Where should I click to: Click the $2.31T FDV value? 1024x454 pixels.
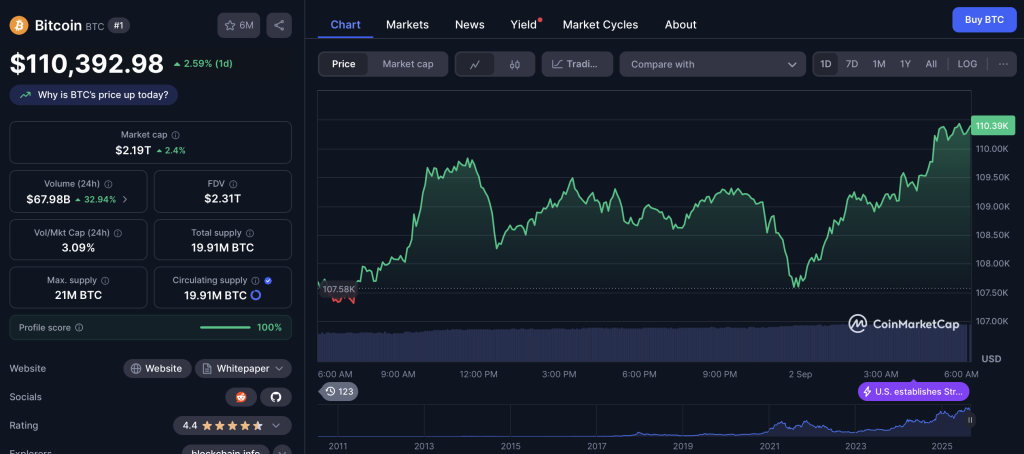[222, 199]
